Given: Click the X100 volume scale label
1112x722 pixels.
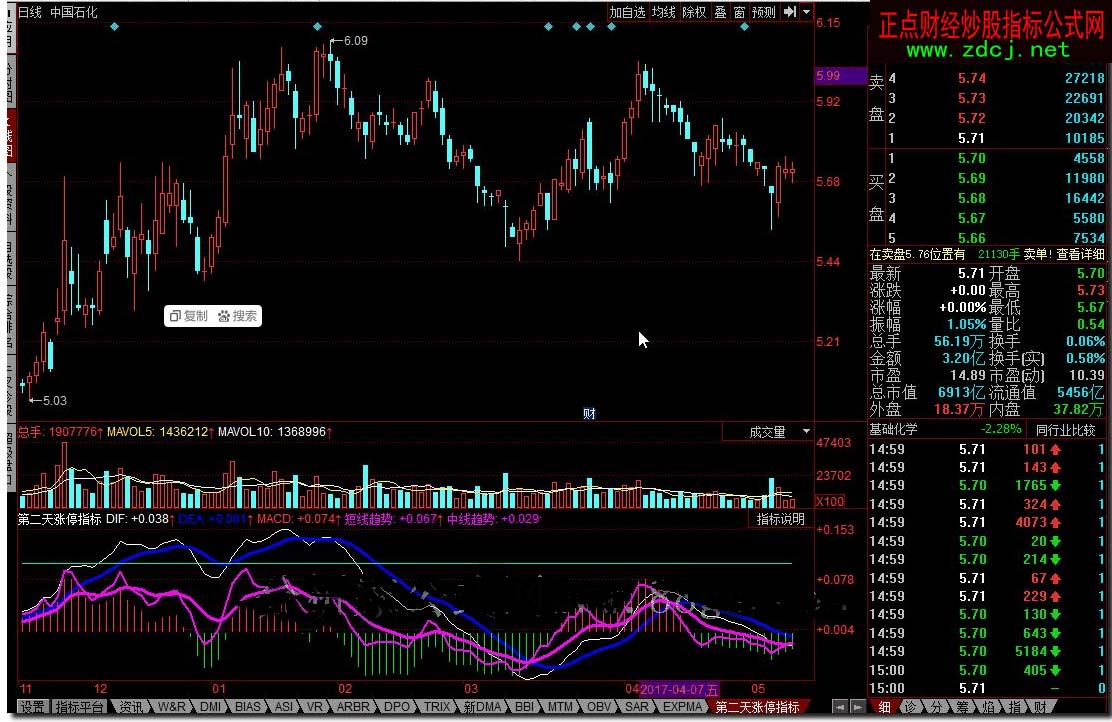Looking at the screenshot, I should (828, 501).
